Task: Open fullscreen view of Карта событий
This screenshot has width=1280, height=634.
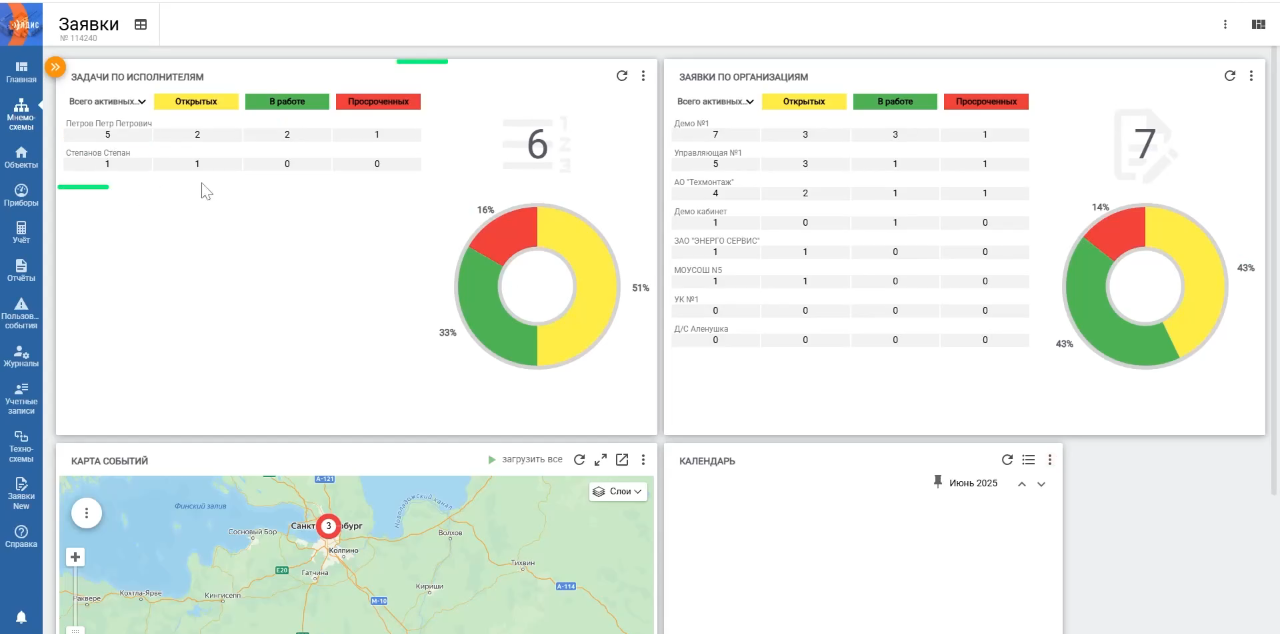Action: point(600,460)
